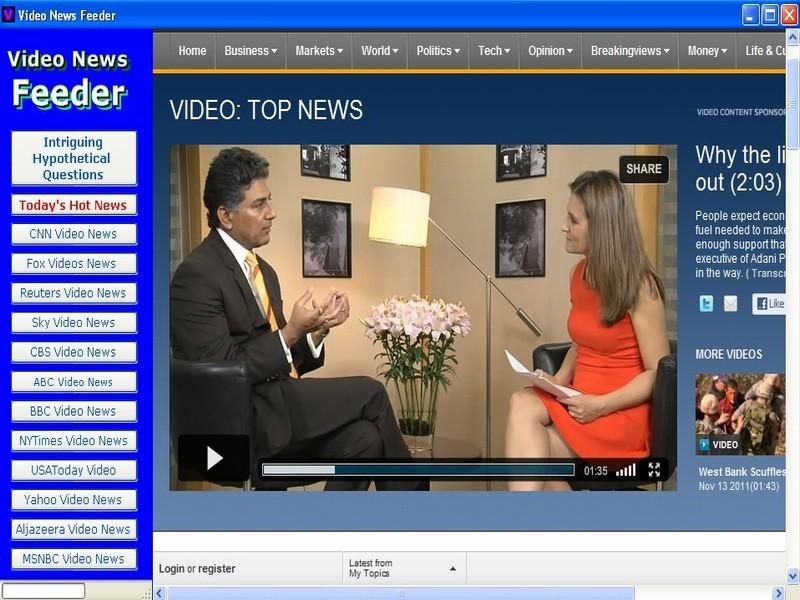This screenshot has height=600, width=800.
Task: Load Aljazeera Video News feed
Action: (x=73, y=530)
